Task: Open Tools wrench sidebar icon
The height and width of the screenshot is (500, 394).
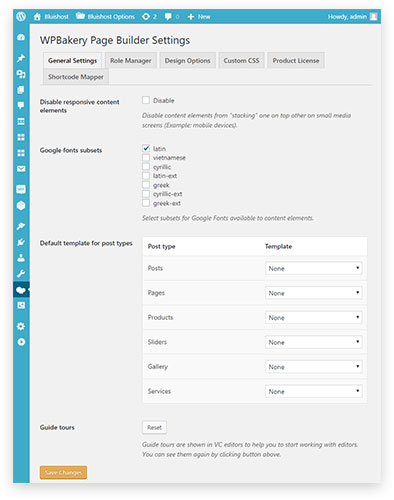Action: [21, 274]
